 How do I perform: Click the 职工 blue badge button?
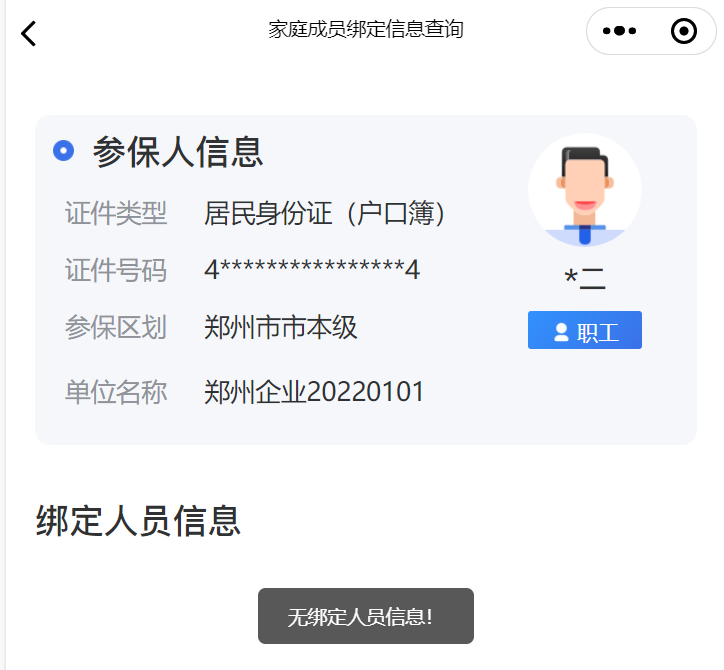tap(585, 330)
